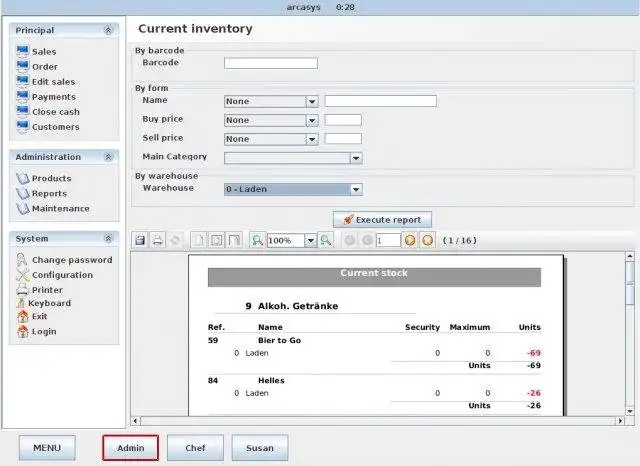Click the report vertical scrollbar thumb
Viewport: 640px width, 466px height.
(x=630, y=282)
